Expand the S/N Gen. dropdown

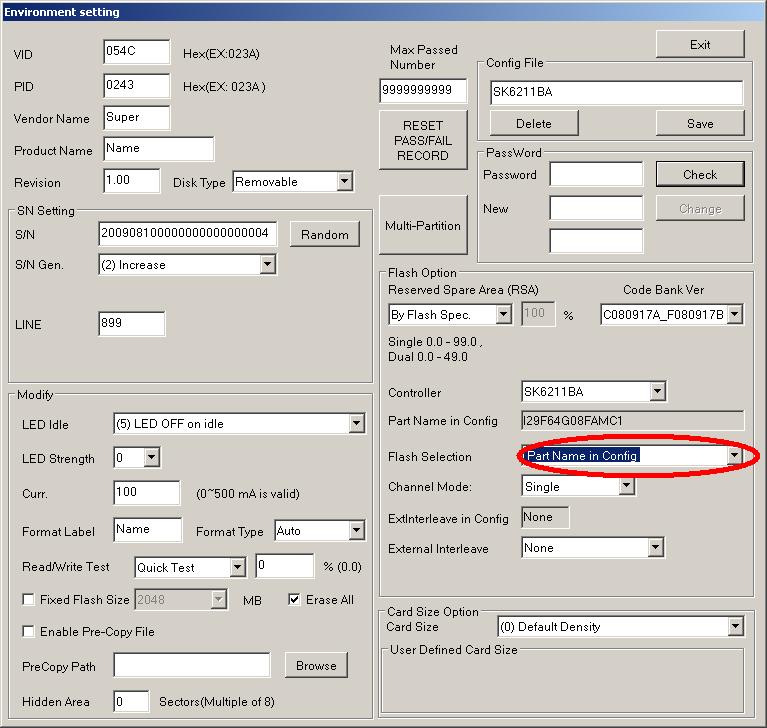pos(267,265)
